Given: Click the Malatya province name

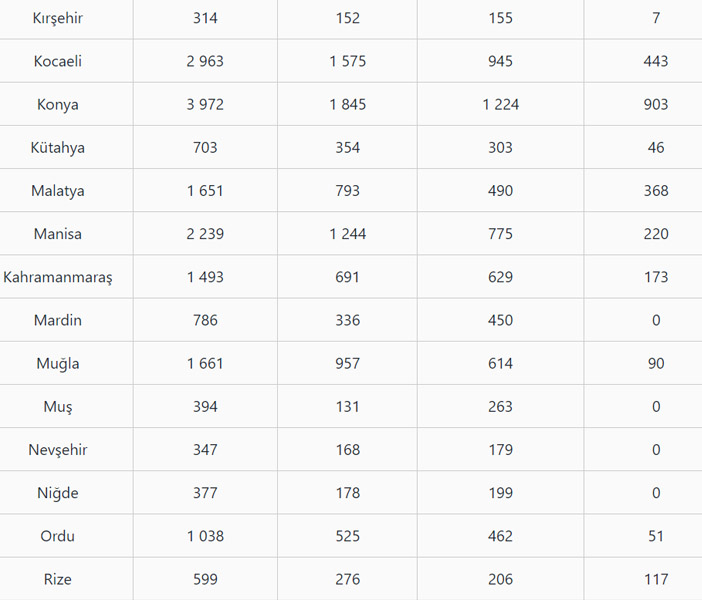Looking at the screenshot, I should point(58,190).
